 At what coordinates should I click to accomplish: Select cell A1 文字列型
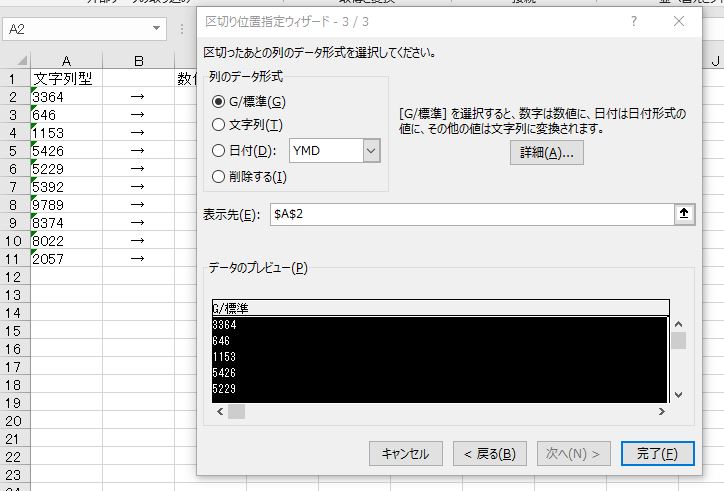click(x=66, y=79)
